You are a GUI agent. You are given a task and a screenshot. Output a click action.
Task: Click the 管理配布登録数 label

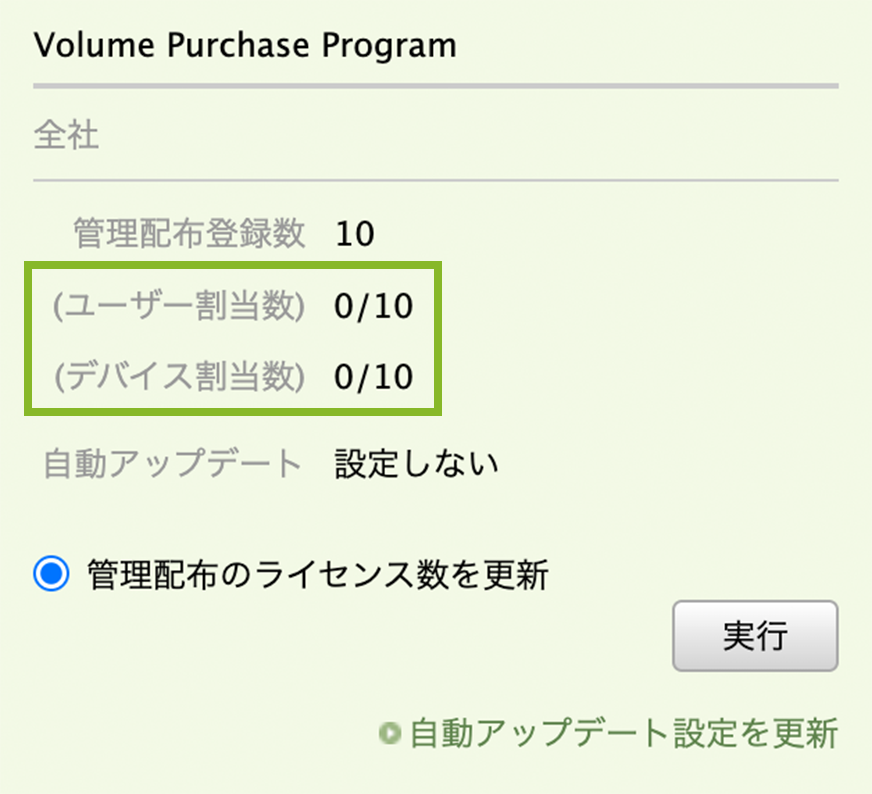click(x=189, y=234)
